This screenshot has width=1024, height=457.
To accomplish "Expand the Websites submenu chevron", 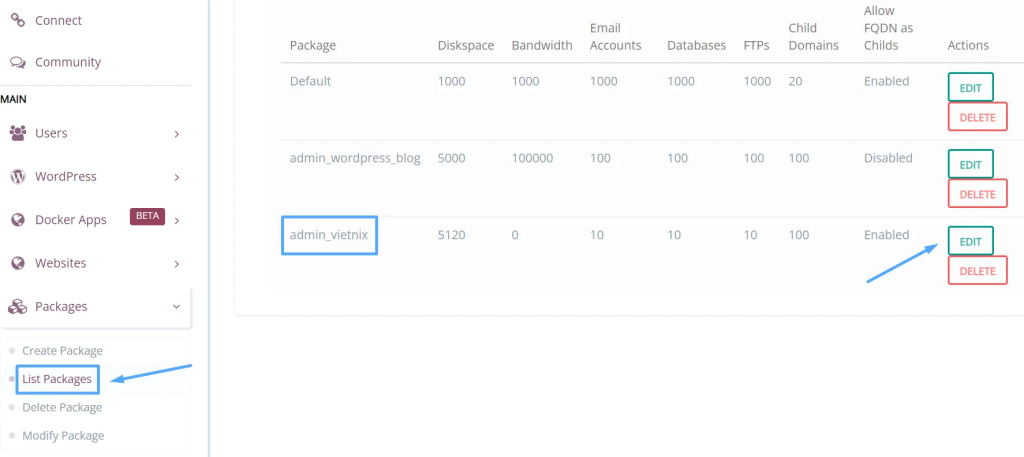I will (176, 264).
